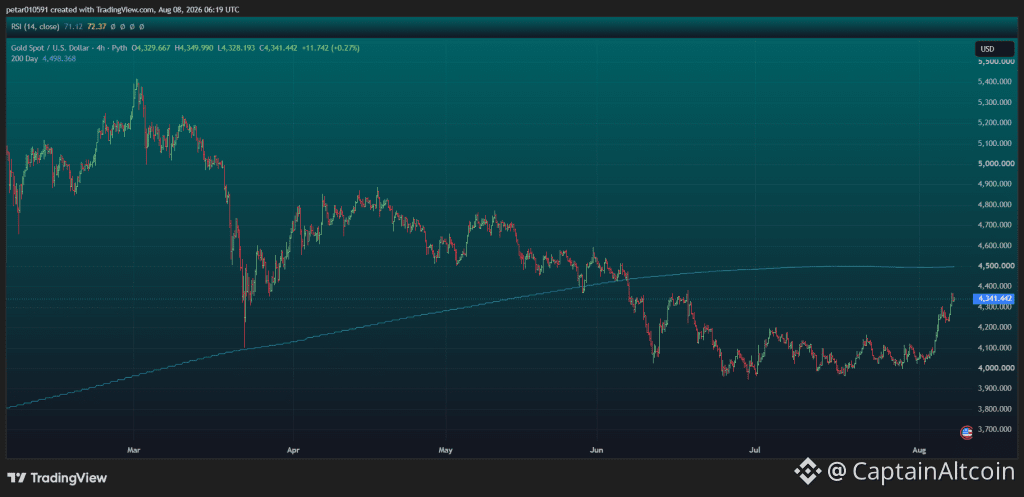This screenshot has width=1024, height=497.
Task: Click the 4,800.000 price axis label
Action: [x=996, y=204]
